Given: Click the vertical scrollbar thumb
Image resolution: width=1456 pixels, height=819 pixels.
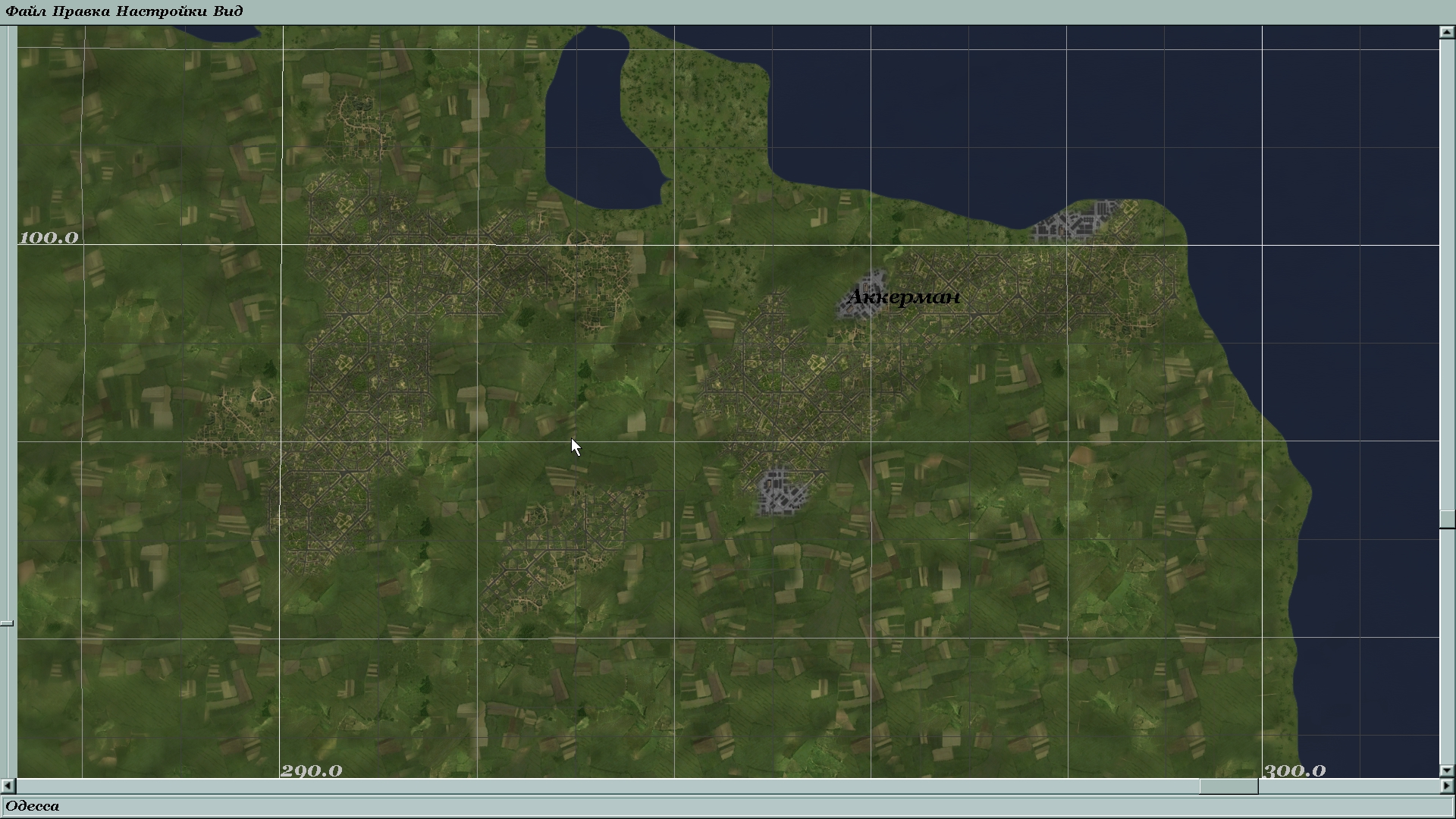Looking at the screenshot, I should [x=1447, y=519].
